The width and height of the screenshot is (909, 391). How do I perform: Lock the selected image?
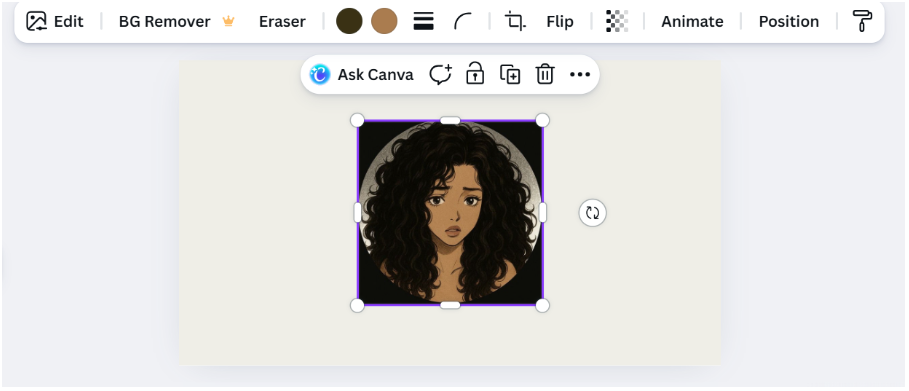pos(475,75)
